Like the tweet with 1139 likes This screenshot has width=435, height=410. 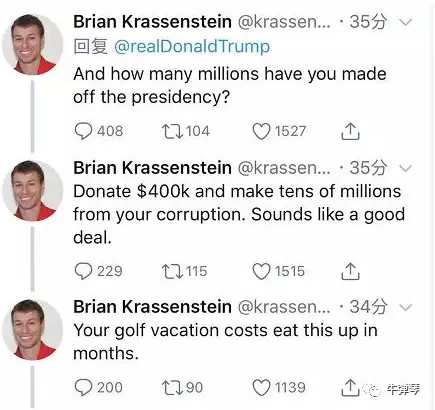[x=261, y=388]
